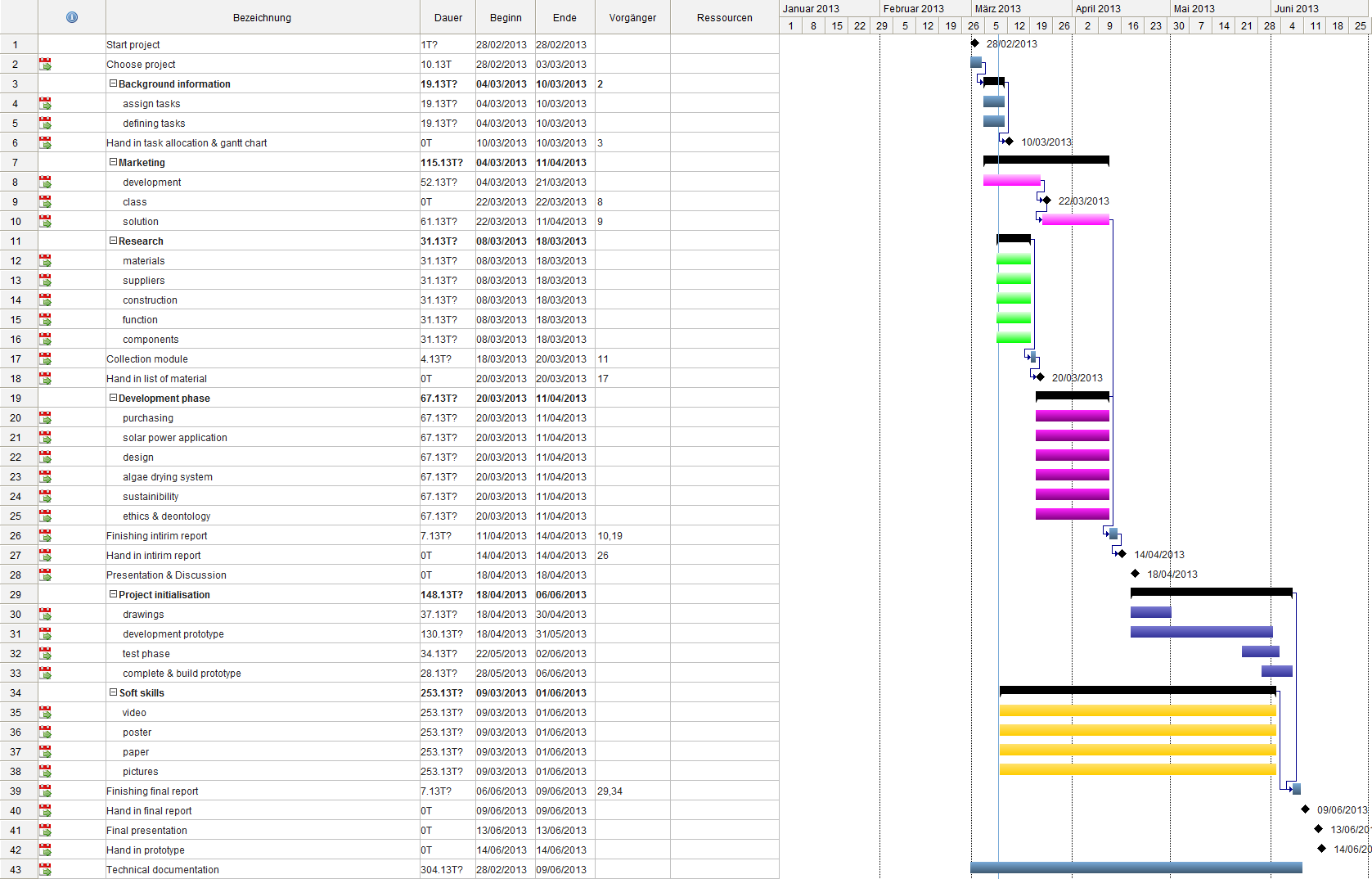
Task: Click the 10/03/2013 milestone diamond in chart
Action: (x=1009, y=142)
